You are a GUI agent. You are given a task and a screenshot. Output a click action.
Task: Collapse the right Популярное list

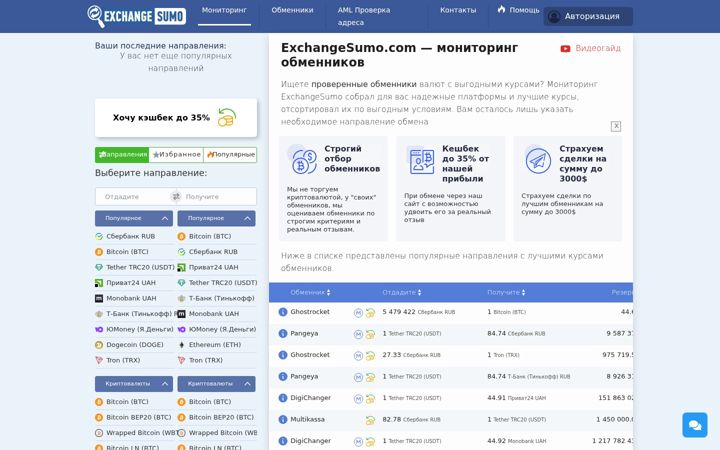[x=216, y=218]
